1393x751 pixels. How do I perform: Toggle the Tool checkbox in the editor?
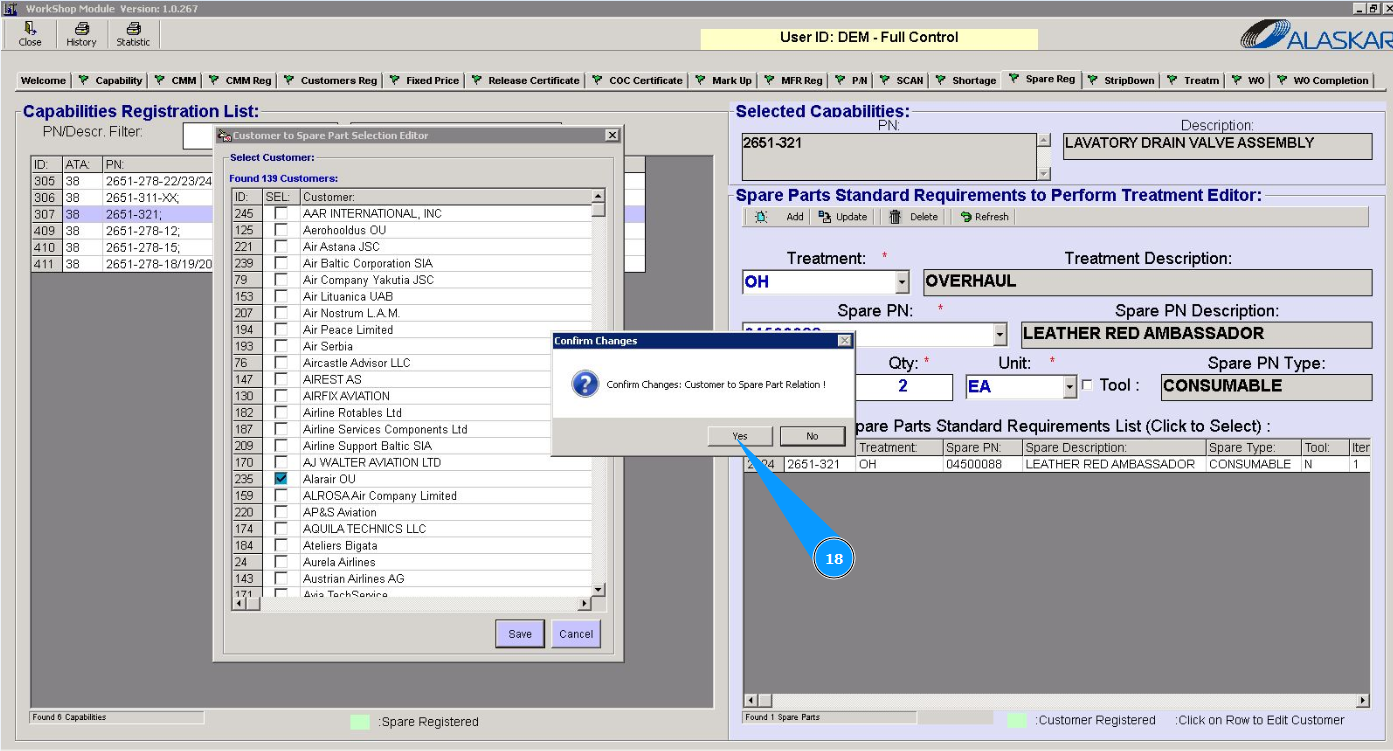click(x=1087, y=386)
